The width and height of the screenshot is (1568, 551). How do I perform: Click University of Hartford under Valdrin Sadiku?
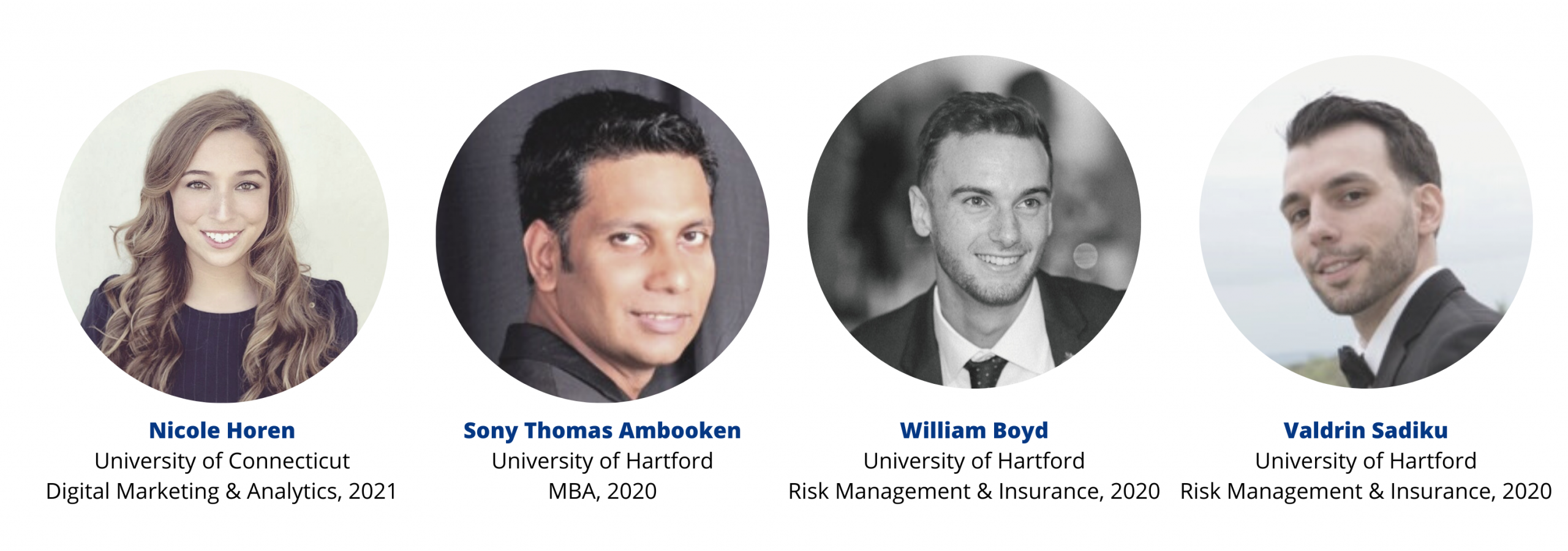[1366, 461]
